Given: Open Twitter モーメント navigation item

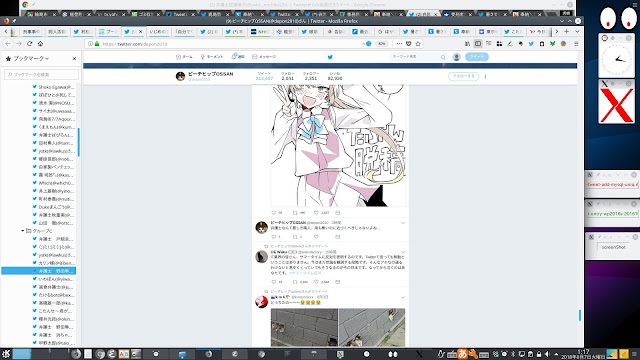Looking at the screenshot, I should coord(211,57).
